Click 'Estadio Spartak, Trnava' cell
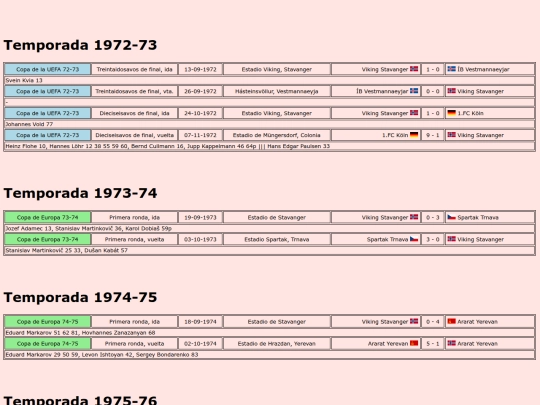The width and height of the screenshot is (540, 405). (x=277, y=239)
